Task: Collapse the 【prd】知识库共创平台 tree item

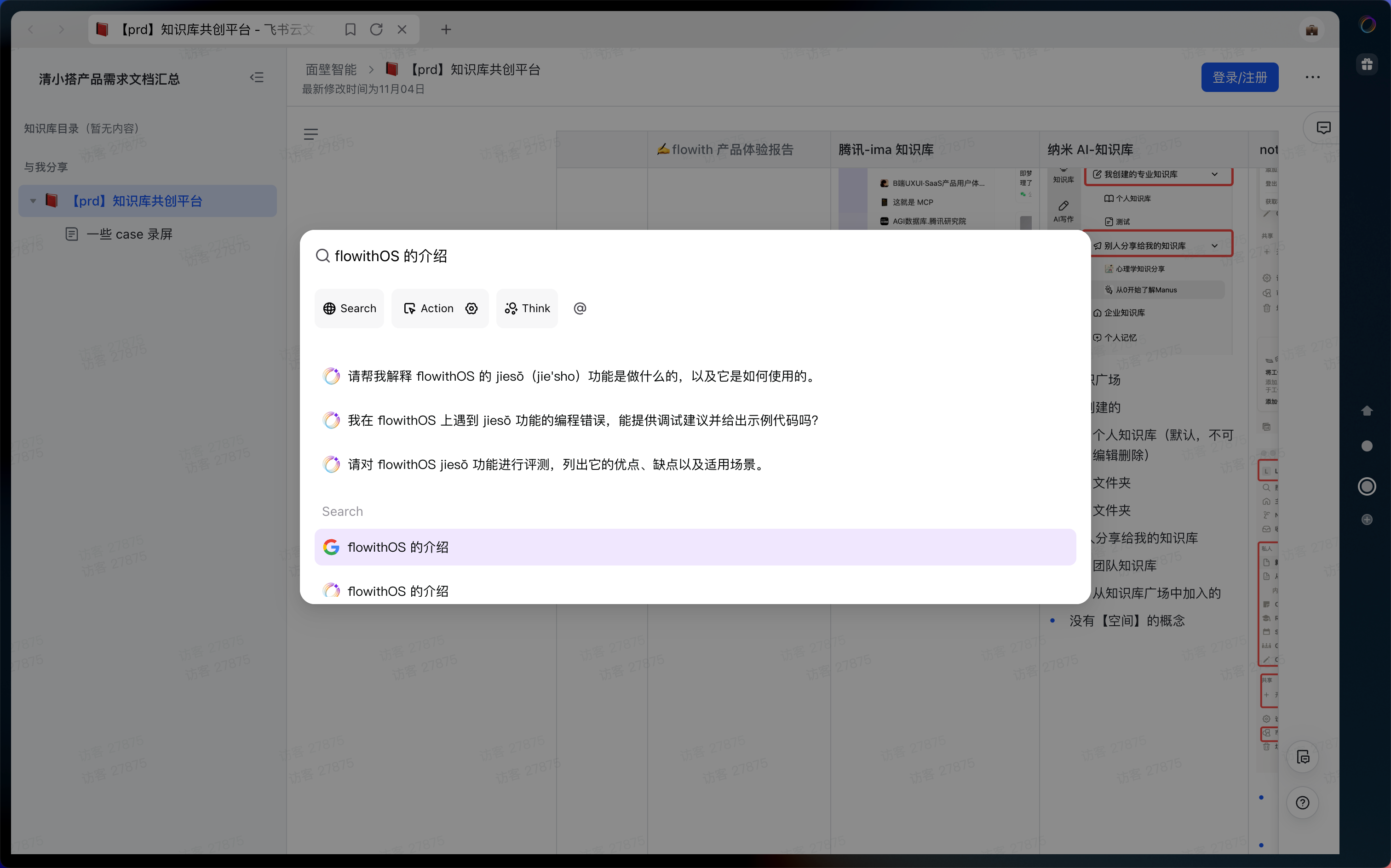Action: 33,201
